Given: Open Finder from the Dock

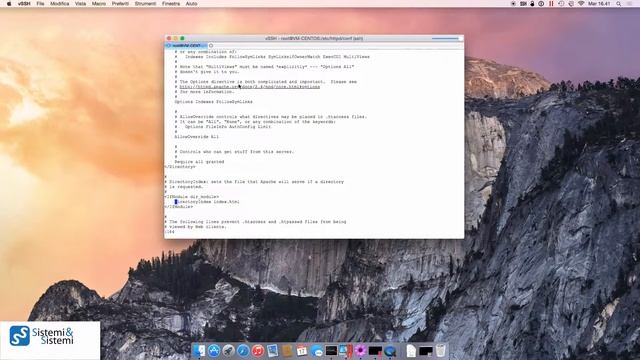Looking at the screenshot, I should coord(199,350).
